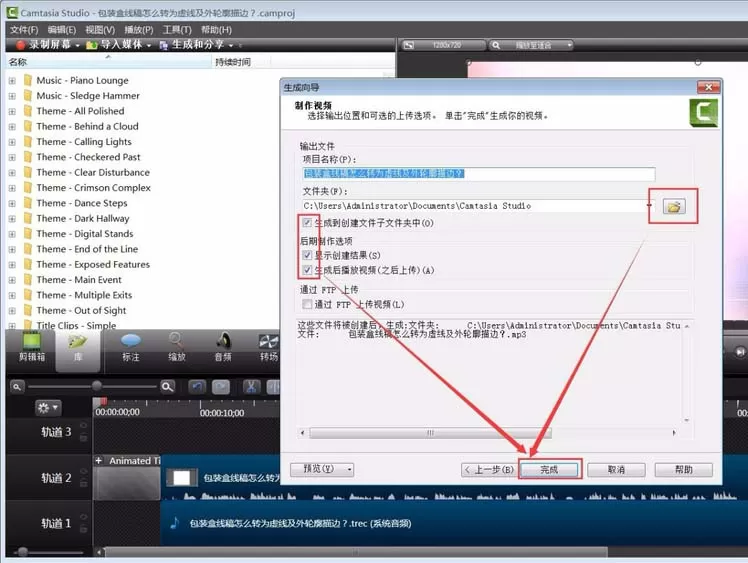Image resolution: width=748 pixels, height=563 pixels.
Task: Toggle lock icon on 轨道 3
Action: tap(83, 437)
